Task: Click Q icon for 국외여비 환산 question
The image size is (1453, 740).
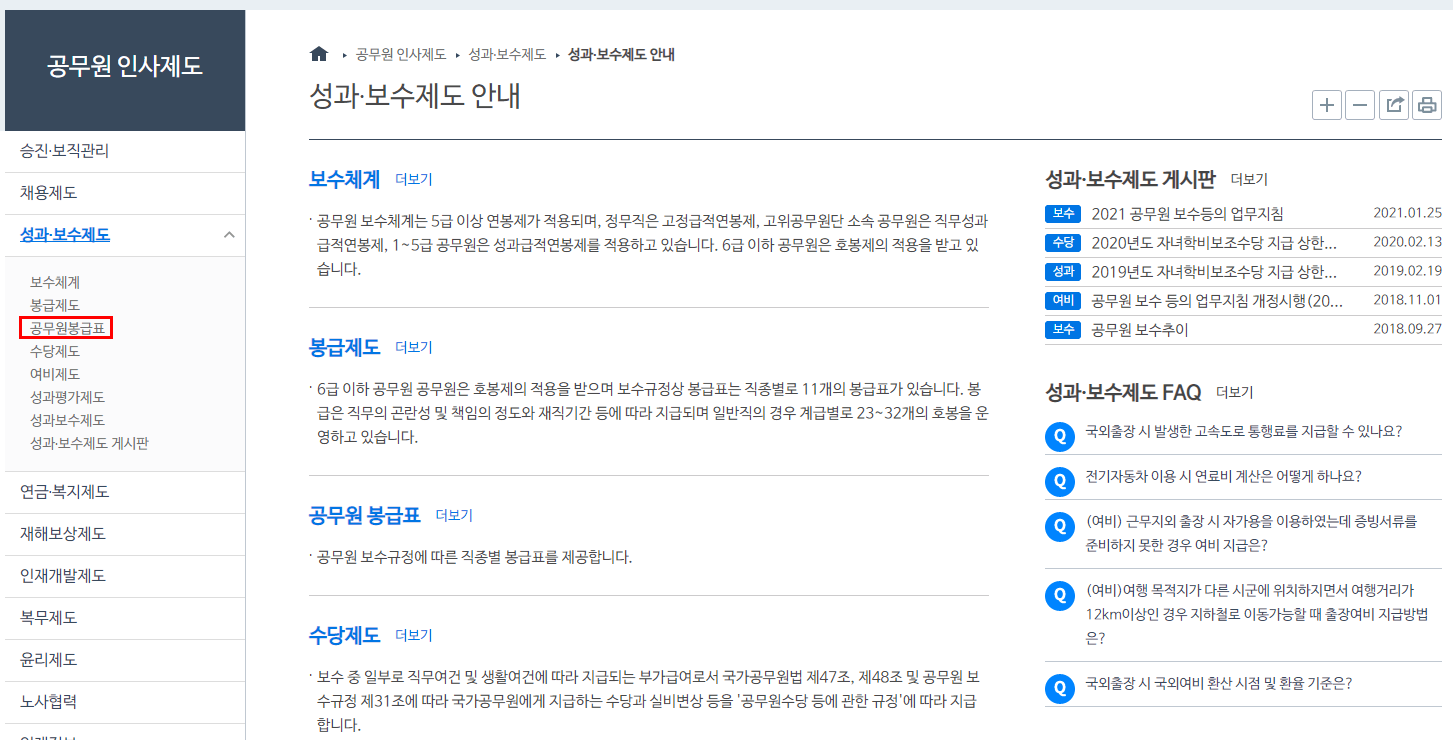Action: coord(1059,688)
